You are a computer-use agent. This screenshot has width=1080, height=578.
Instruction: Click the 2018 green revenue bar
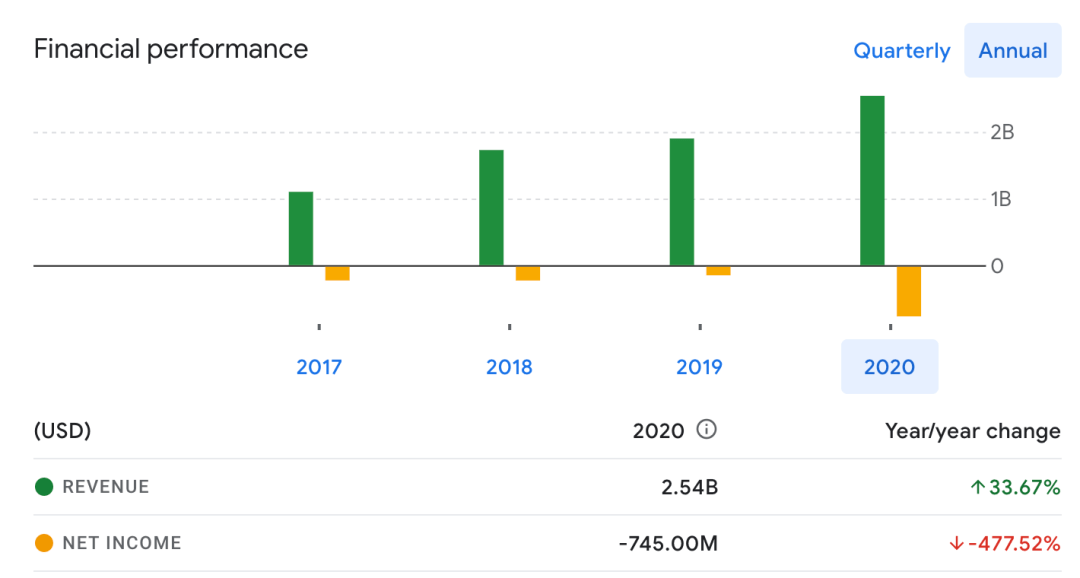(491, 208)
